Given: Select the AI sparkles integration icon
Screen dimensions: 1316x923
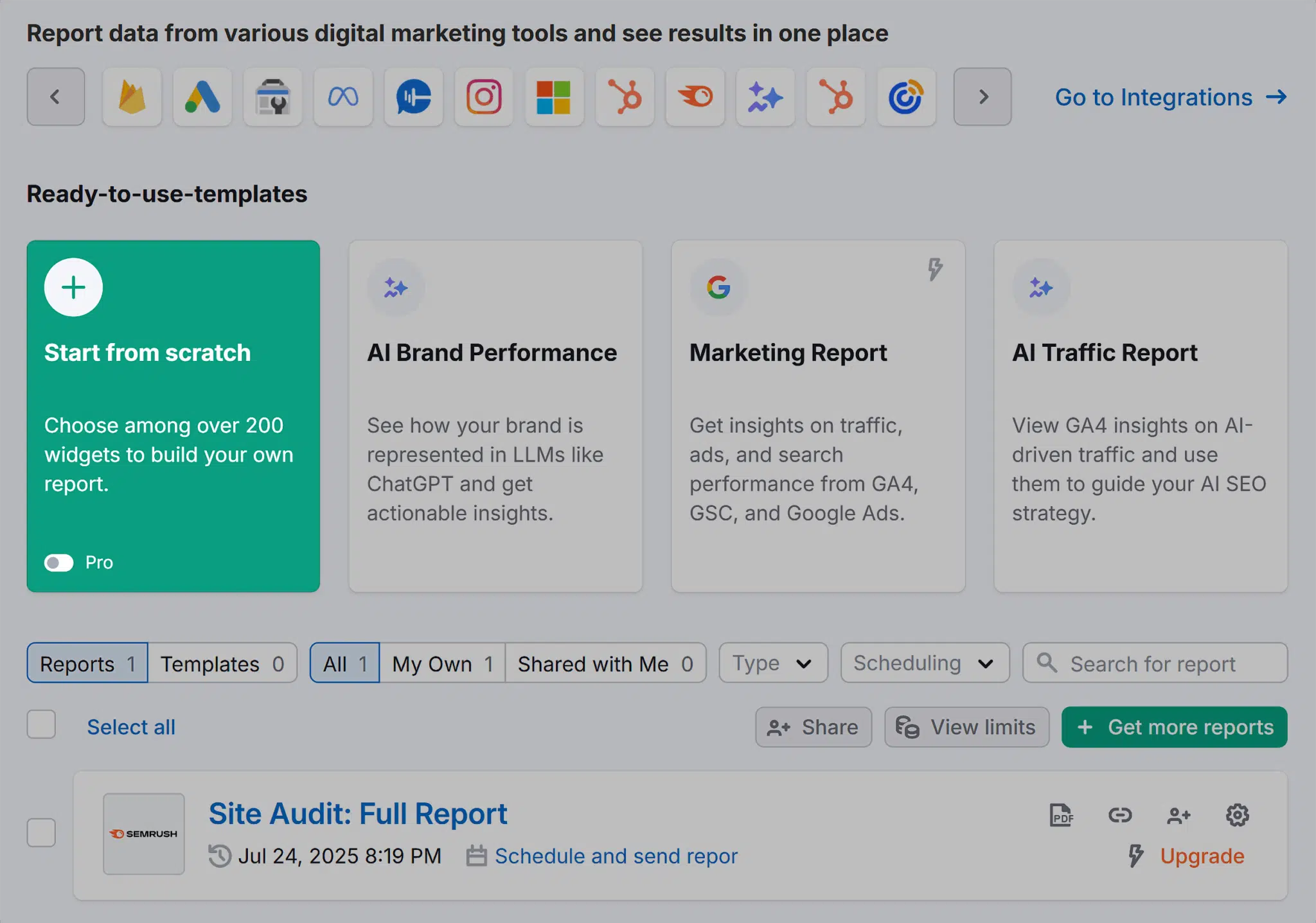Looking at the screenshot, I should point(765,97).
